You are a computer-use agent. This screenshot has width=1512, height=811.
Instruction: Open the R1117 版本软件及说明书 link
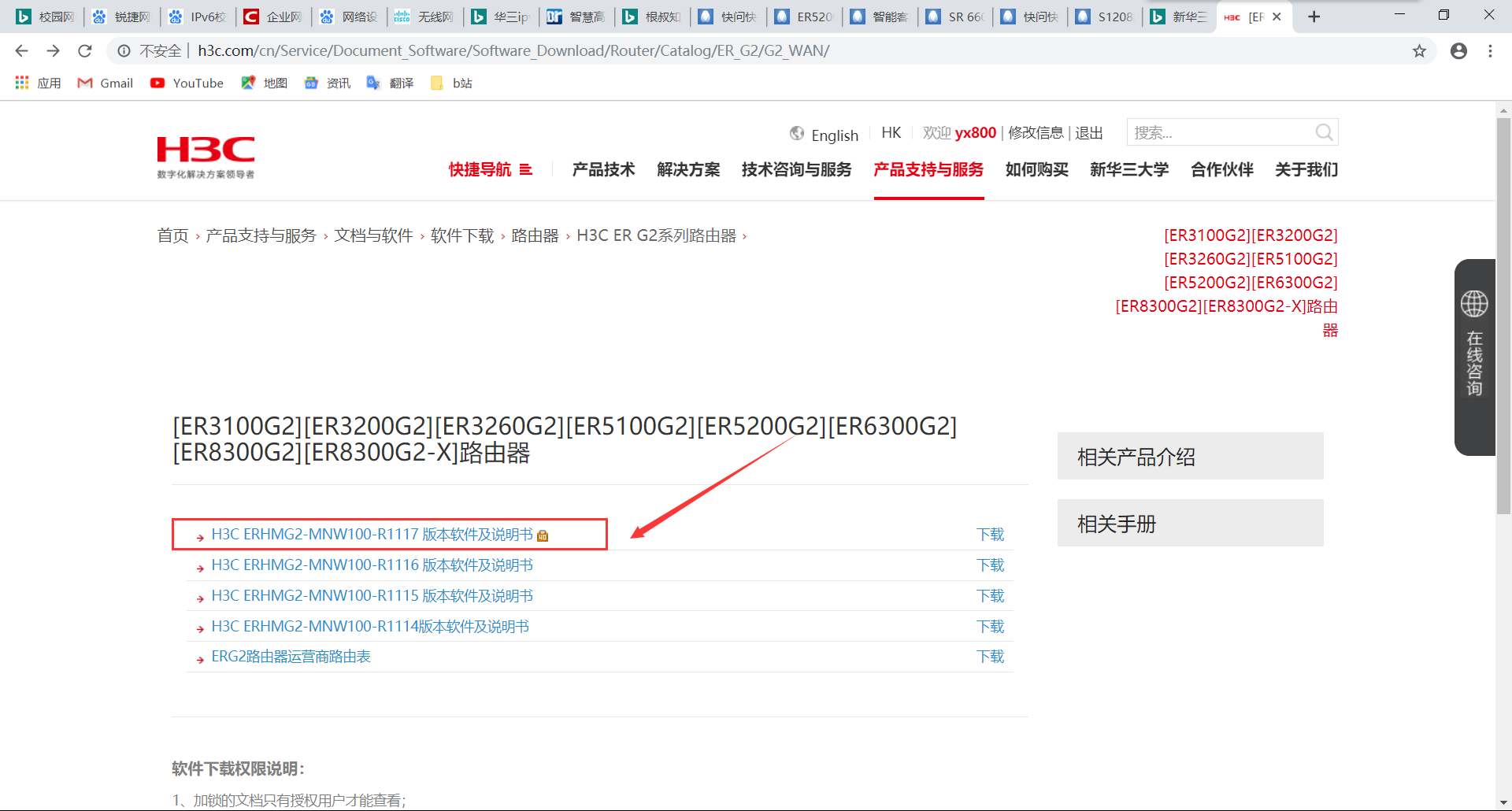tap(372, 535)
